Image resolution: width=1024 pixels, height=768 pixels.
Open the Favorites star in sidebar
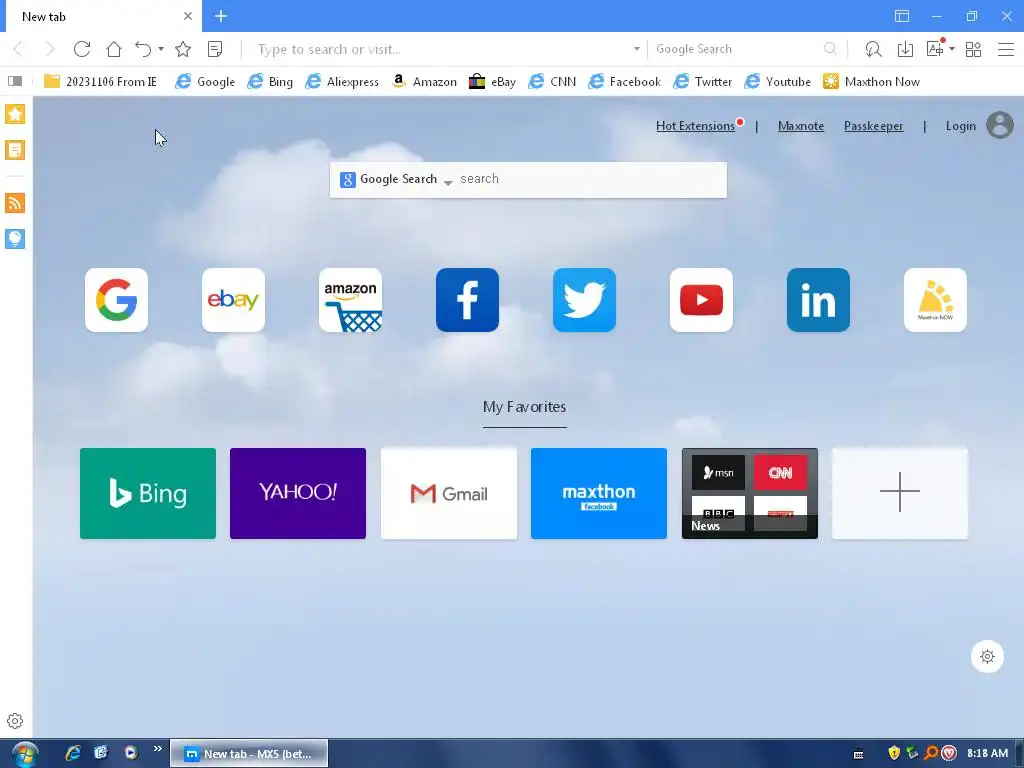[x=15, y=114]
